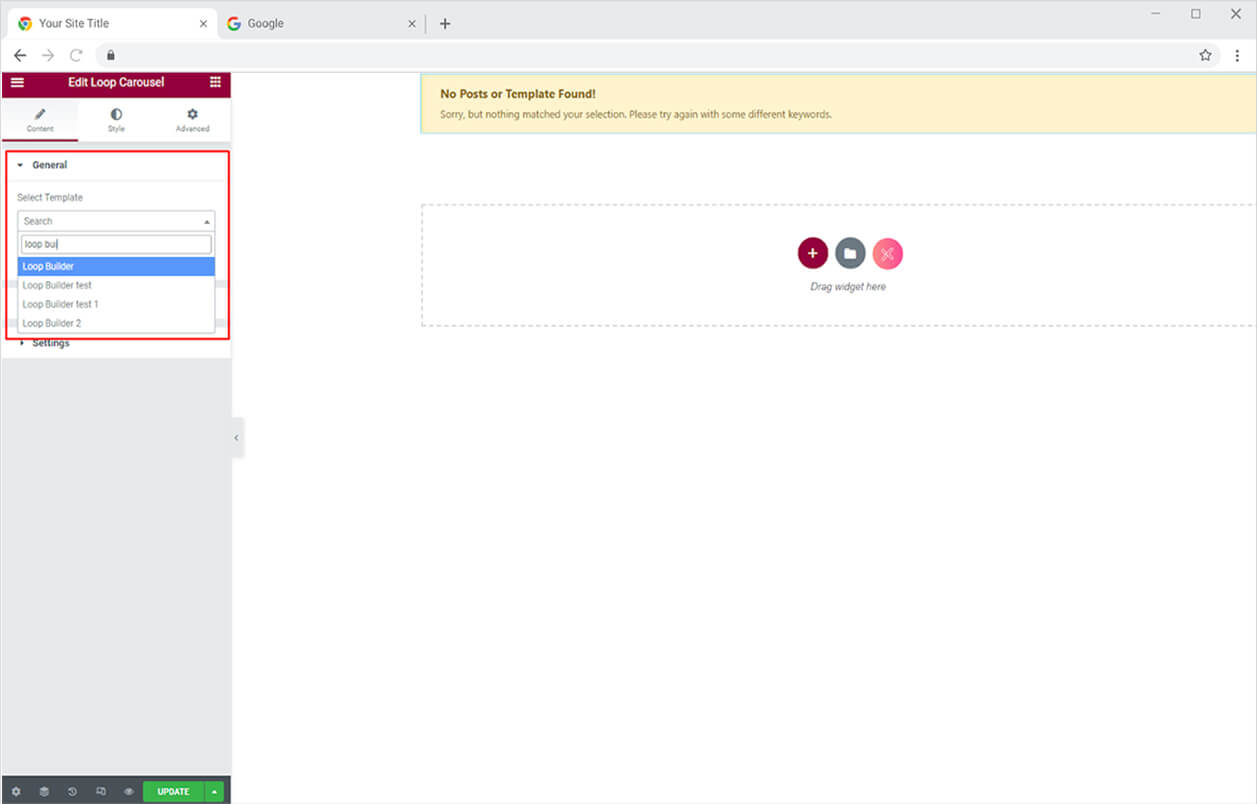Expand the Settings section

[x=50, y=343]
